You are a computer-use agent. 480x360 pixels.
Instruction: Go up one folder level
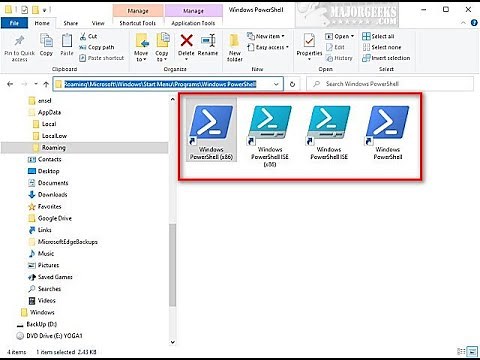click(x=46, y=84)
